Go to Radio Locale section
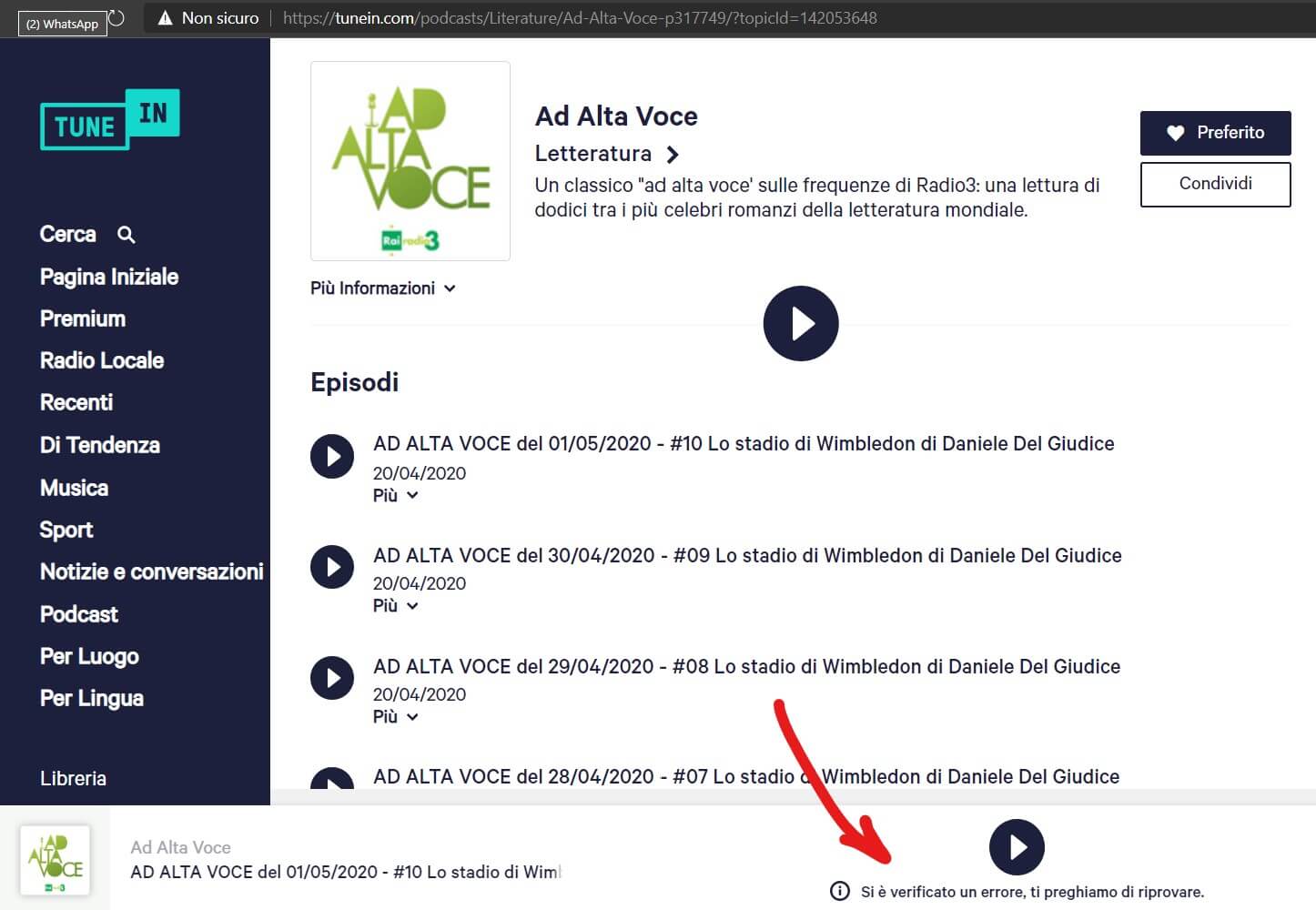 pyautogui.click(x=102, y=360)
